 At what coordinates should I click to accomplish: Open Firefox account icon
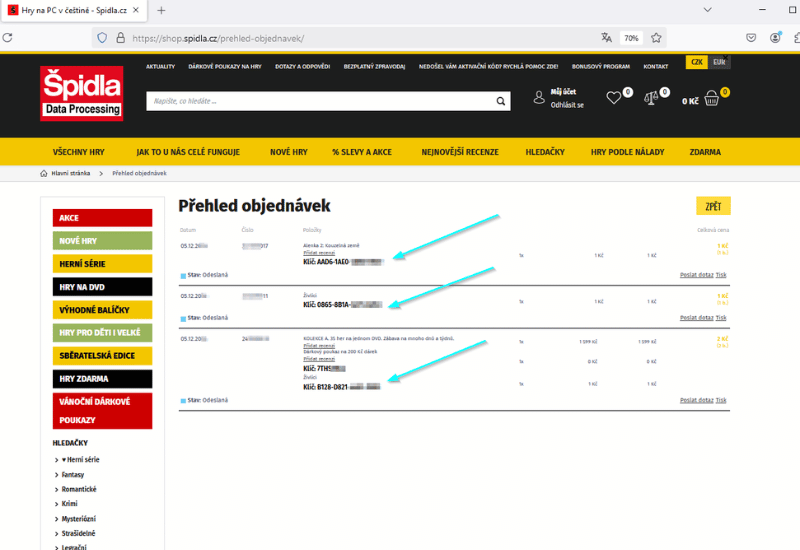[x=775, y=38]
